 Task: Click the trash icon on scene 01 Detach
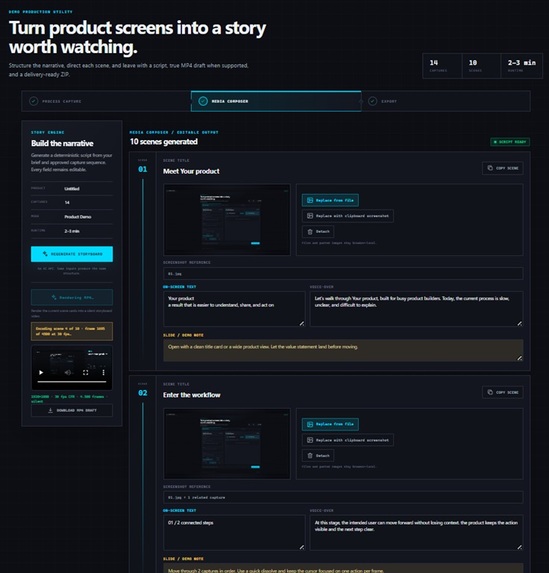coord(310,232)
